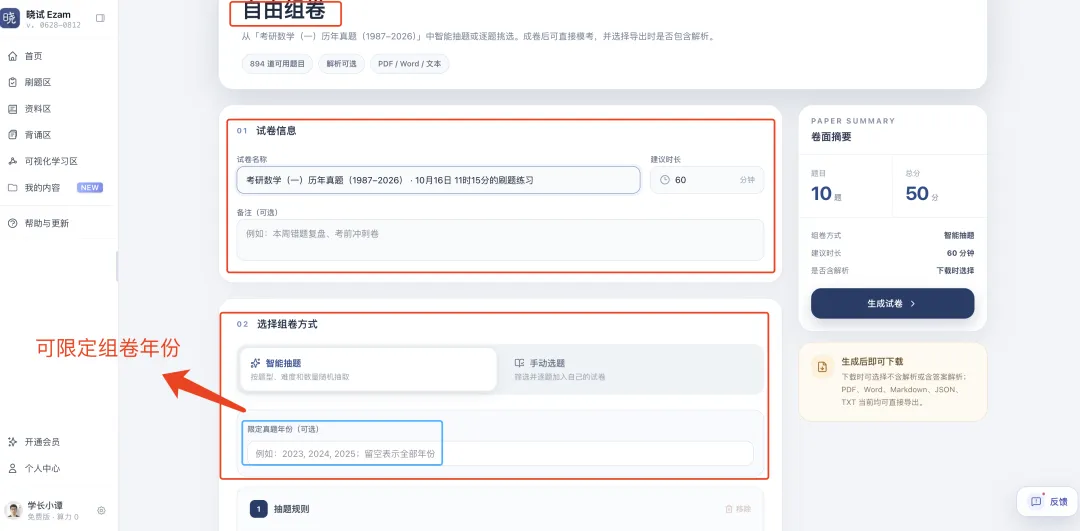The width and height of the screenshot is (1080, 531).
Task: Click the 背诵区 notebook icon
Action: coord(12,135)
